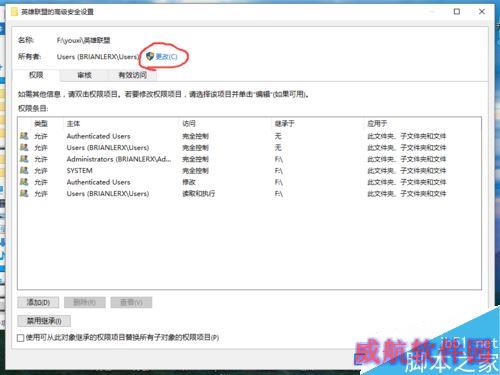Select the Users entry with 读取和执行 access
Image resolution: width=500 pixels, height=375 pixels.
coord(249,194)
